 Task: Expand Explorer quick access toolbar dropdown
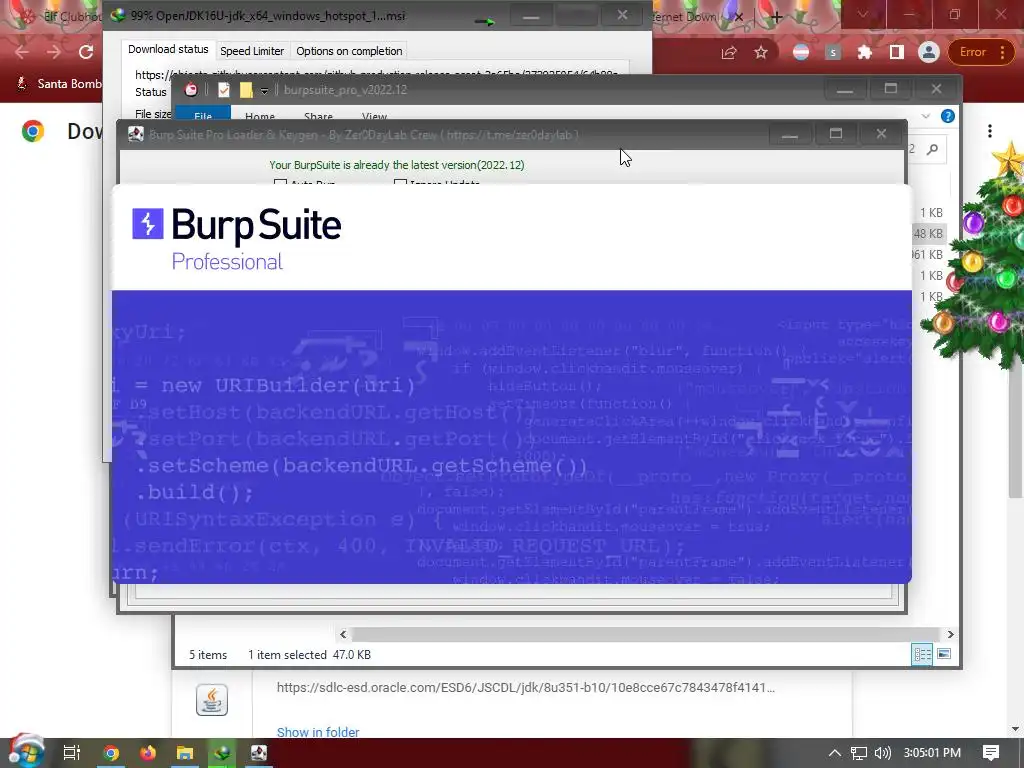[x=264, y=91]
